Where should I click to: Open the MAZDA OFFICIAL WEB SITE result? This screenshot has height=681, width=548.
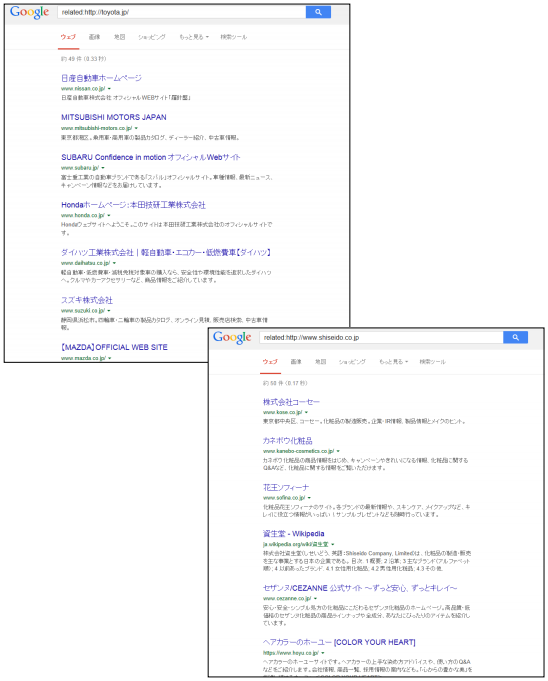(114, 347)
